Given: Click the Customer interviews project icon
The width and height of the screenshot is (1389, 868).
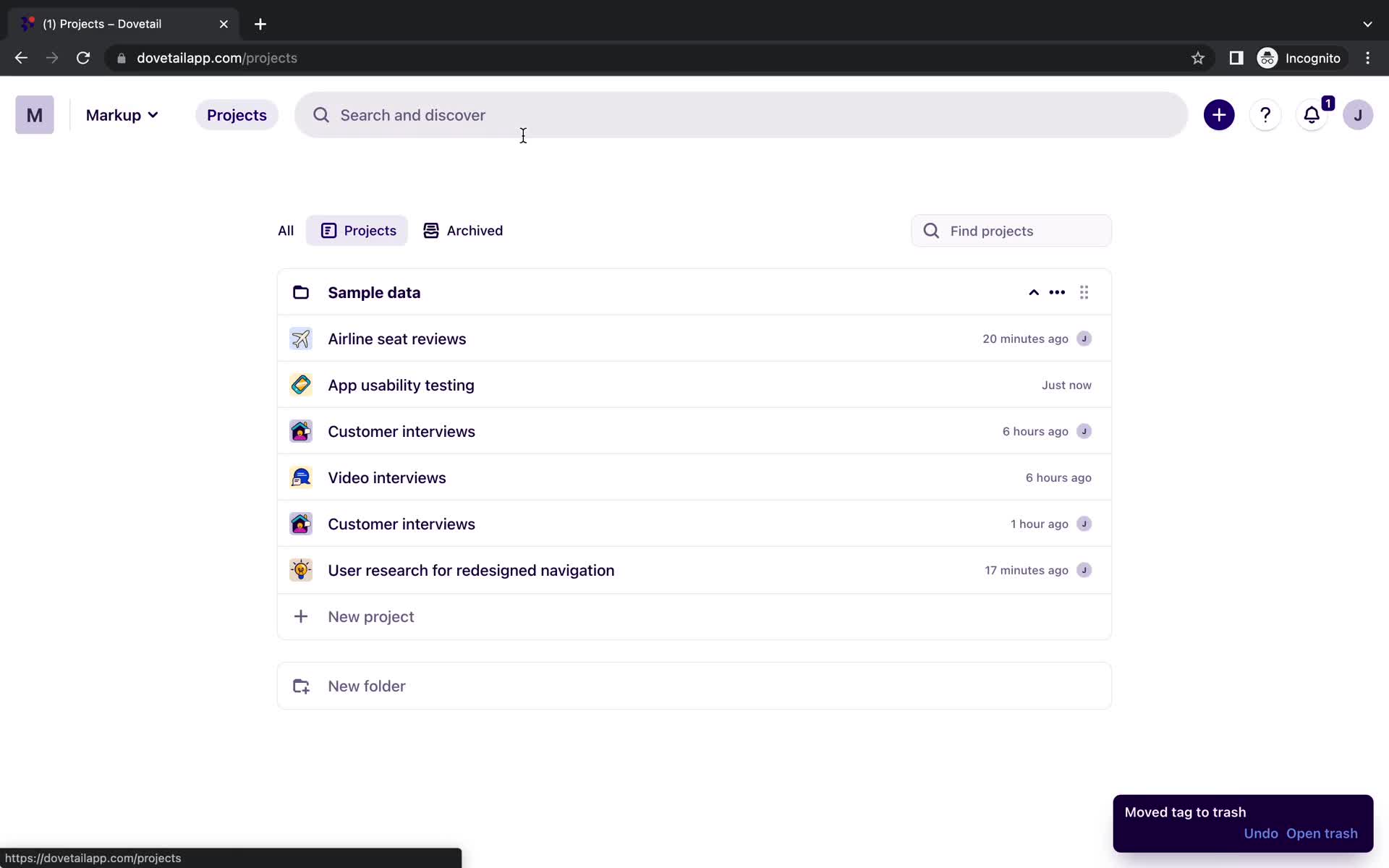Looking at the screenshot, I should 300,430.
